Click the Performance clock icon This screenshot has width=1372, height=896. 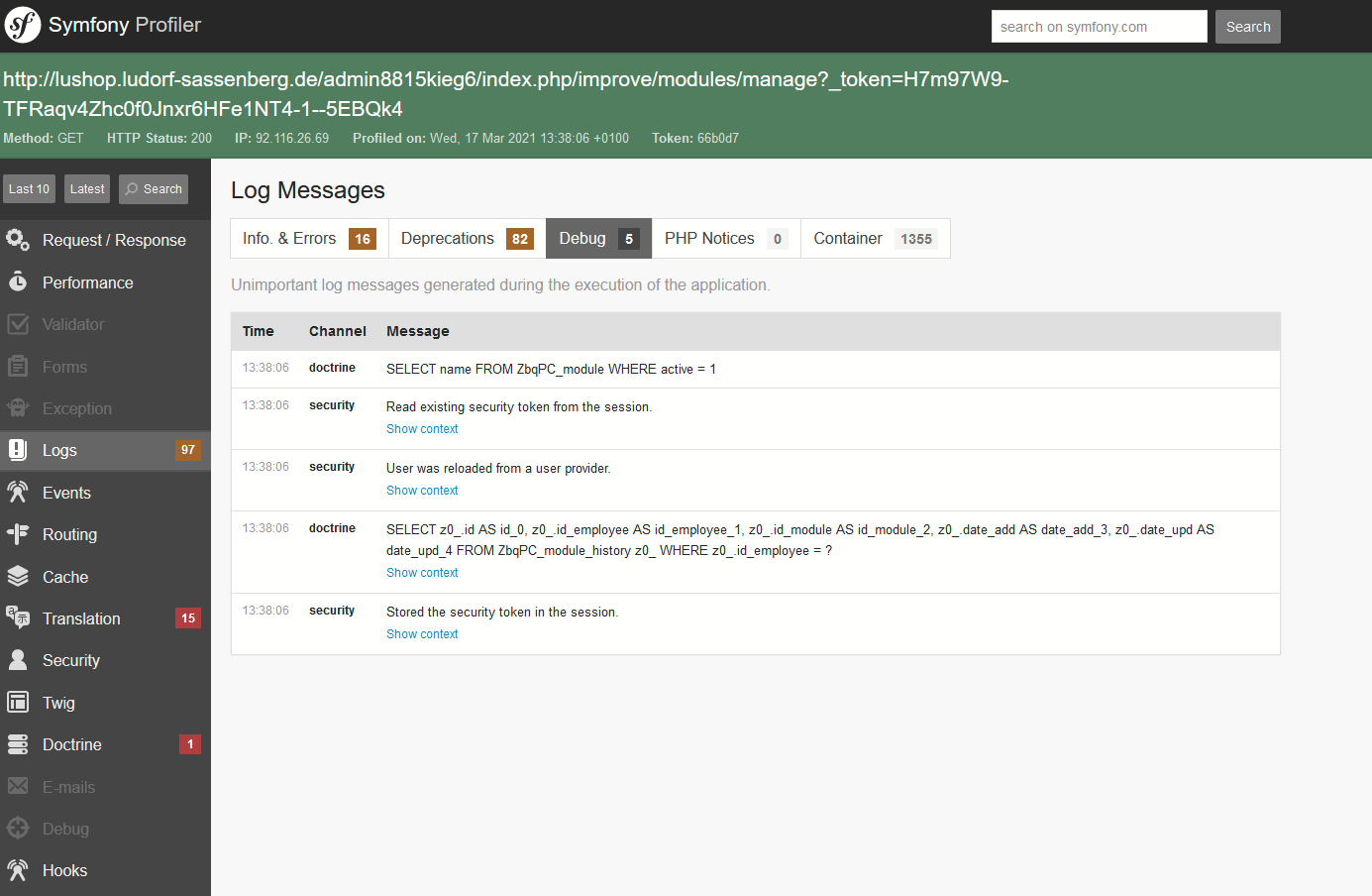tap(18, 282)
